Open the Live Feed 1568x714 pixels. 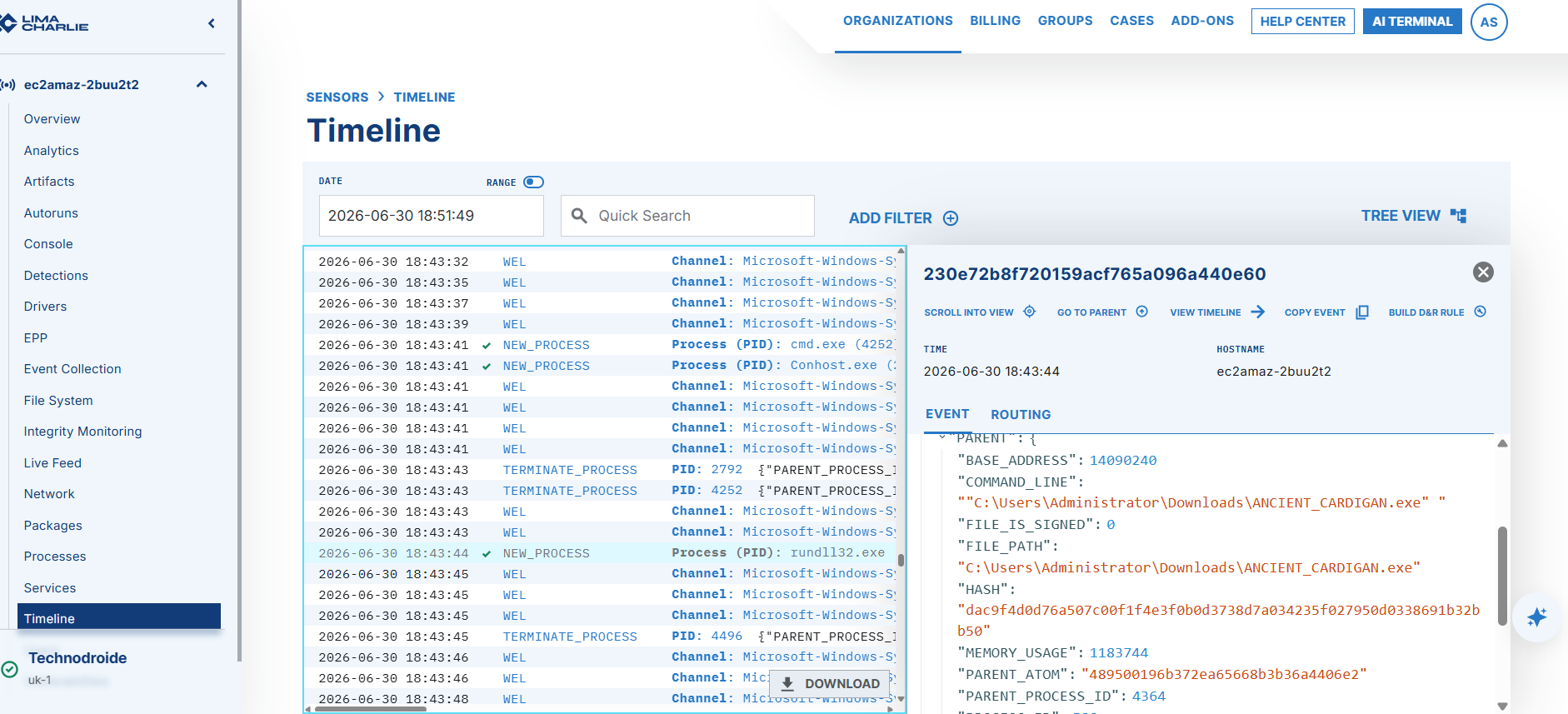(x=52, y=463)
